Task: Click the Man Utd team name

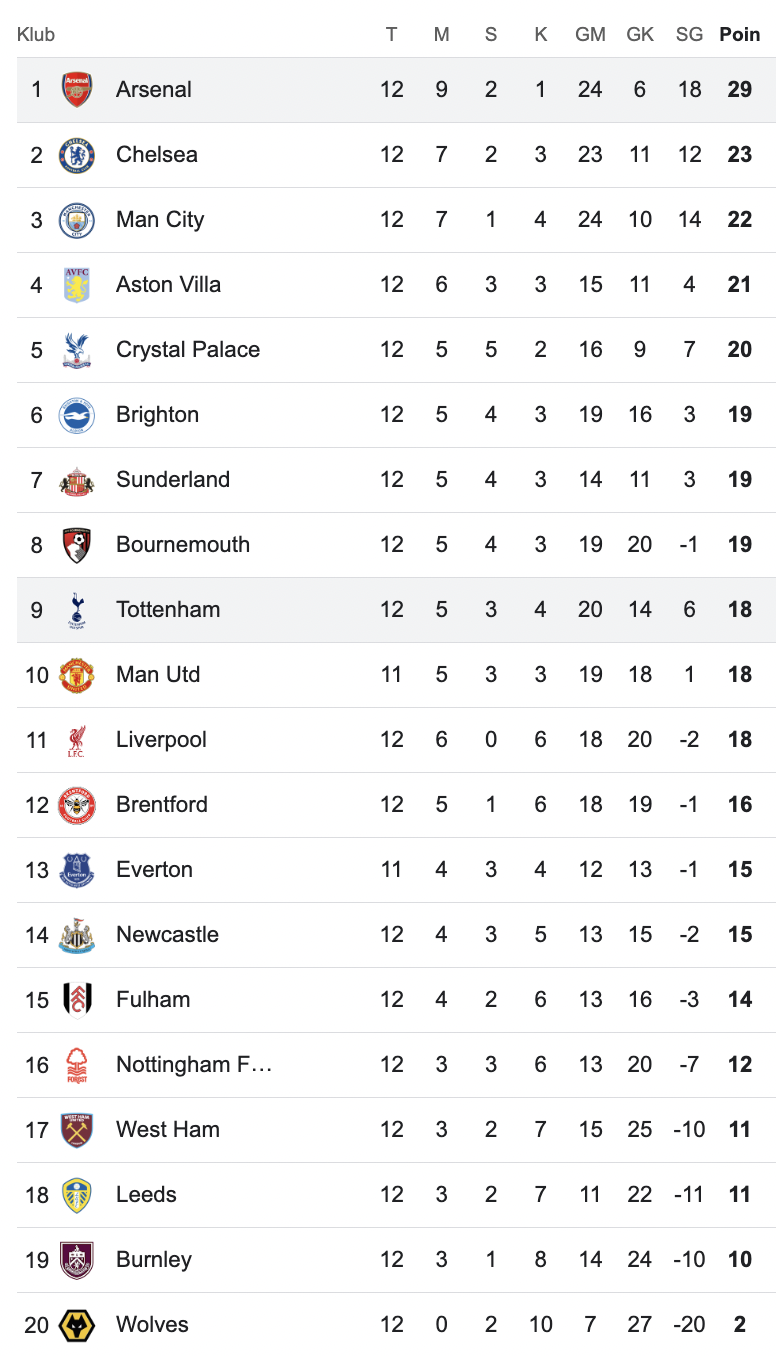Action: pos(158,675)
